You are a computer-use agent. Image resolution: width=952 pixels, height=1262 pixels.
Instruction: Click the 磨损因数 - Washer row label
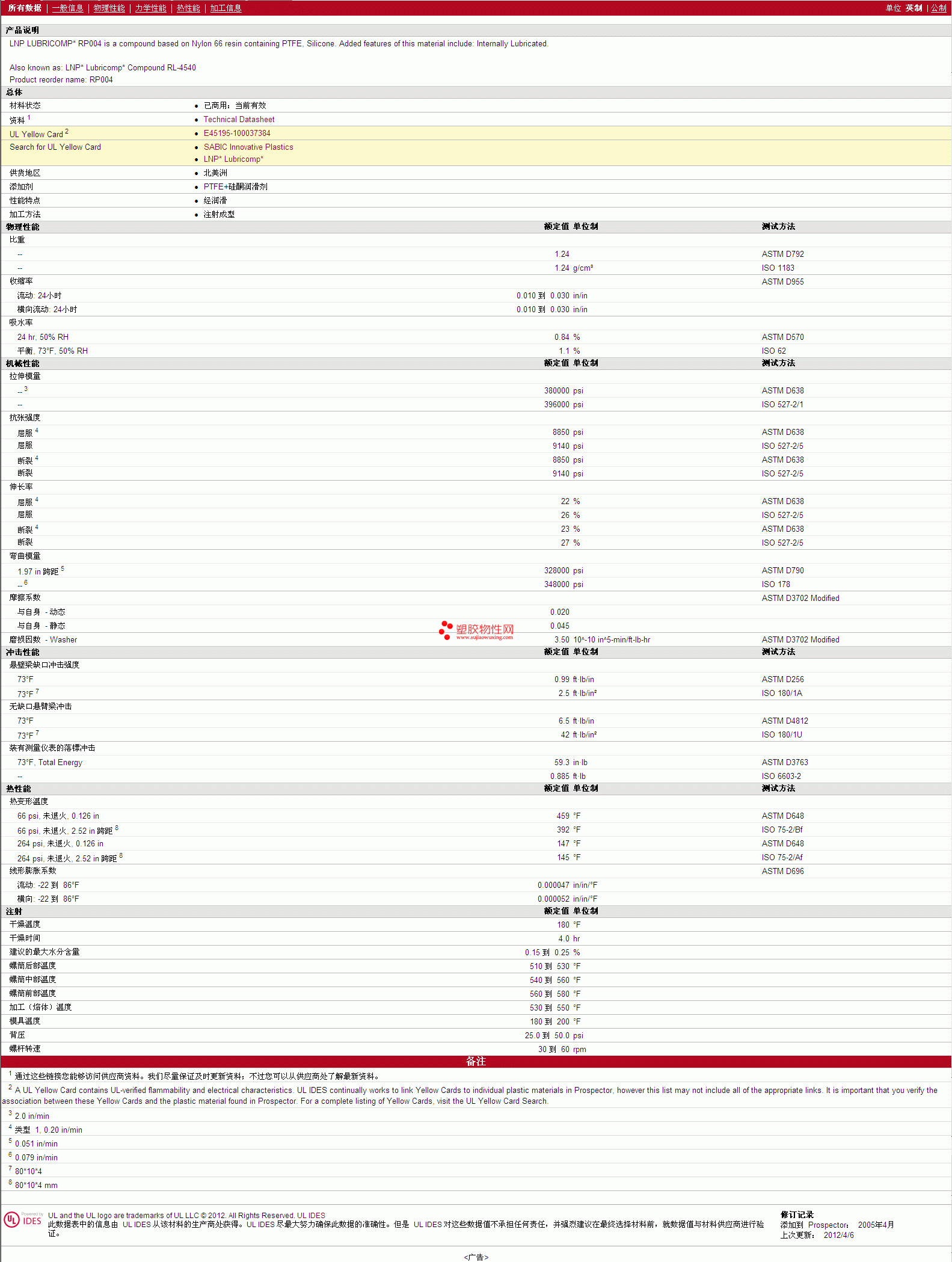point(43,640)
